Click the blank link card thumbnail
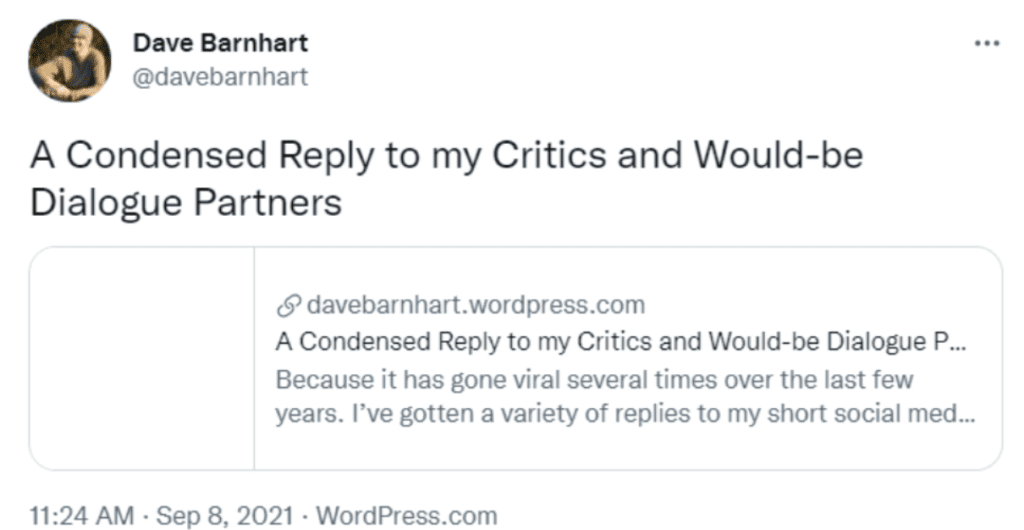This screenshot has height=530, width=1024. [x=142, y=359]
